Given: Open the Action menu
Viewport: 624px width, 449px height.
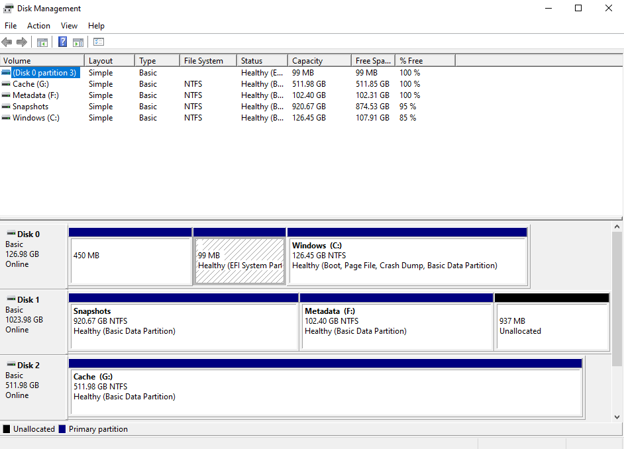Looking at the screenshot, I should coord(39,26).
